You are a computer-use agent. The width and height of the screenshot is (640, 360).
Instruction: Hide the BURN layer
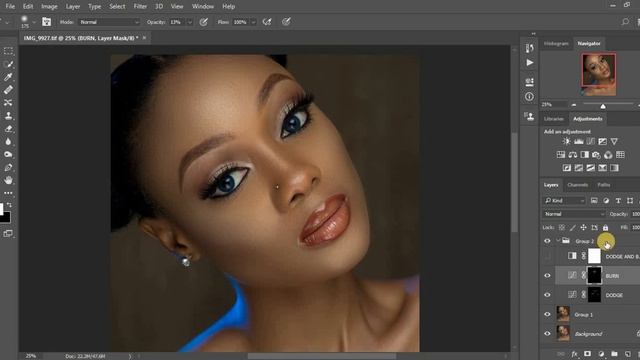click(547, 276)
